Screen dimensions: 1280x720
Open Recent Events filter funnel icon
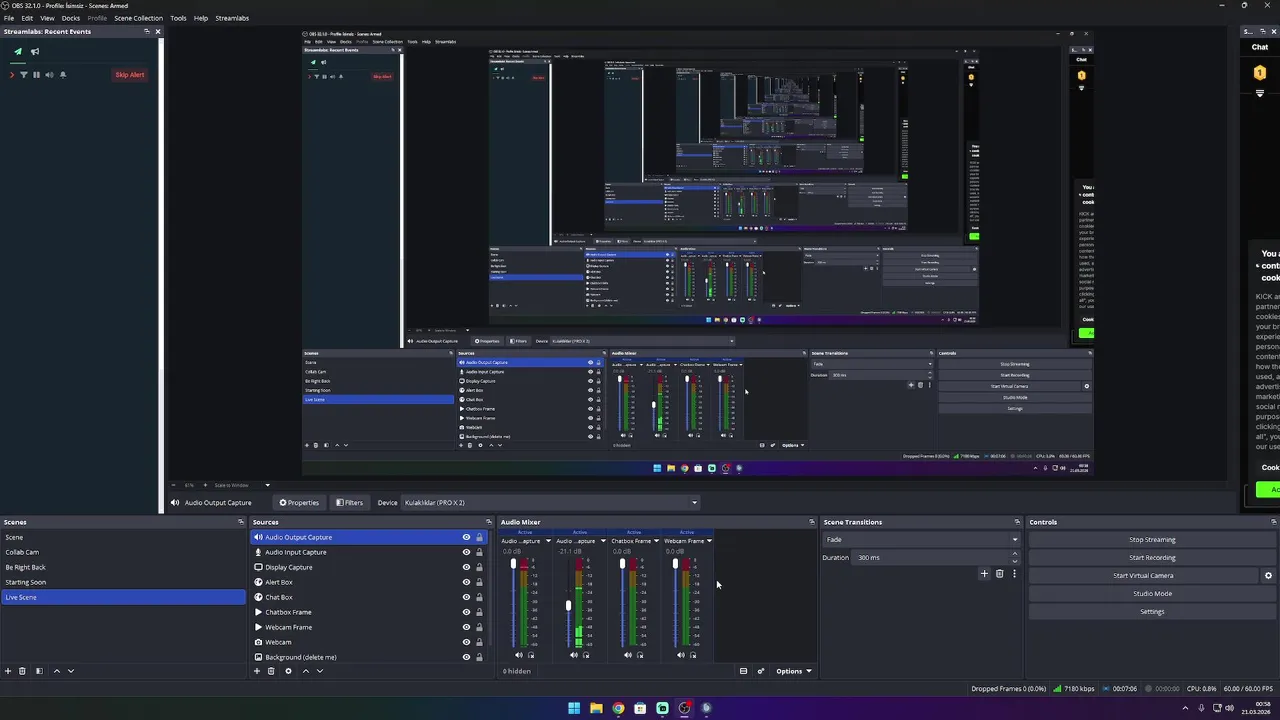click(24, 75)
